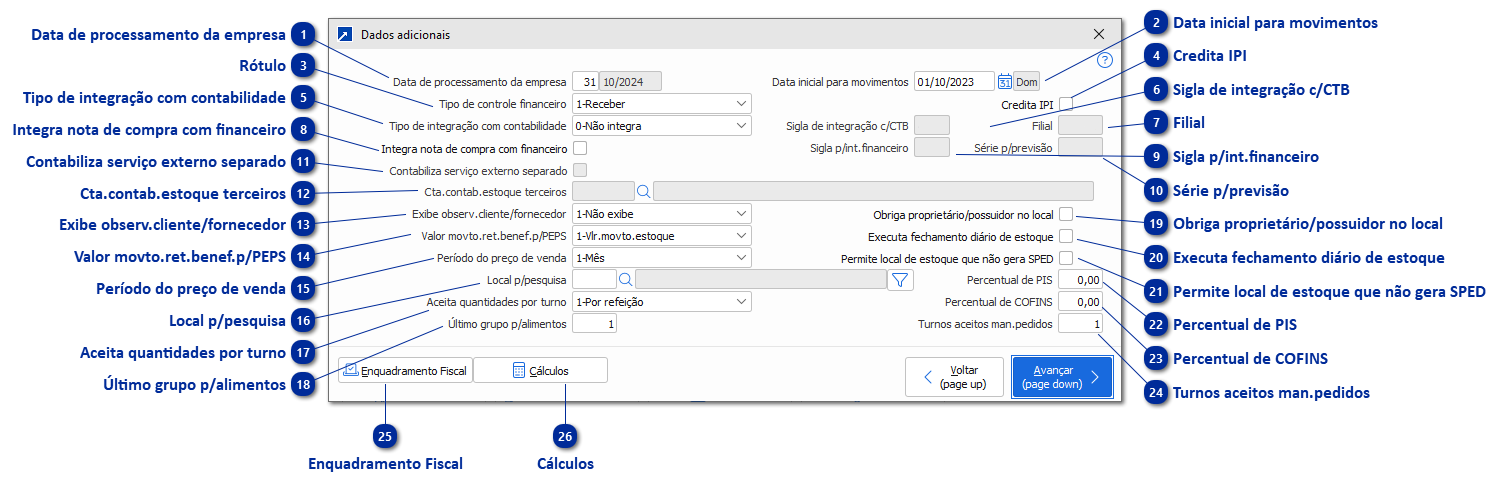Click the filter funnel icon
This screenshot has height=490, width=1502.
[x=900, y=280]
